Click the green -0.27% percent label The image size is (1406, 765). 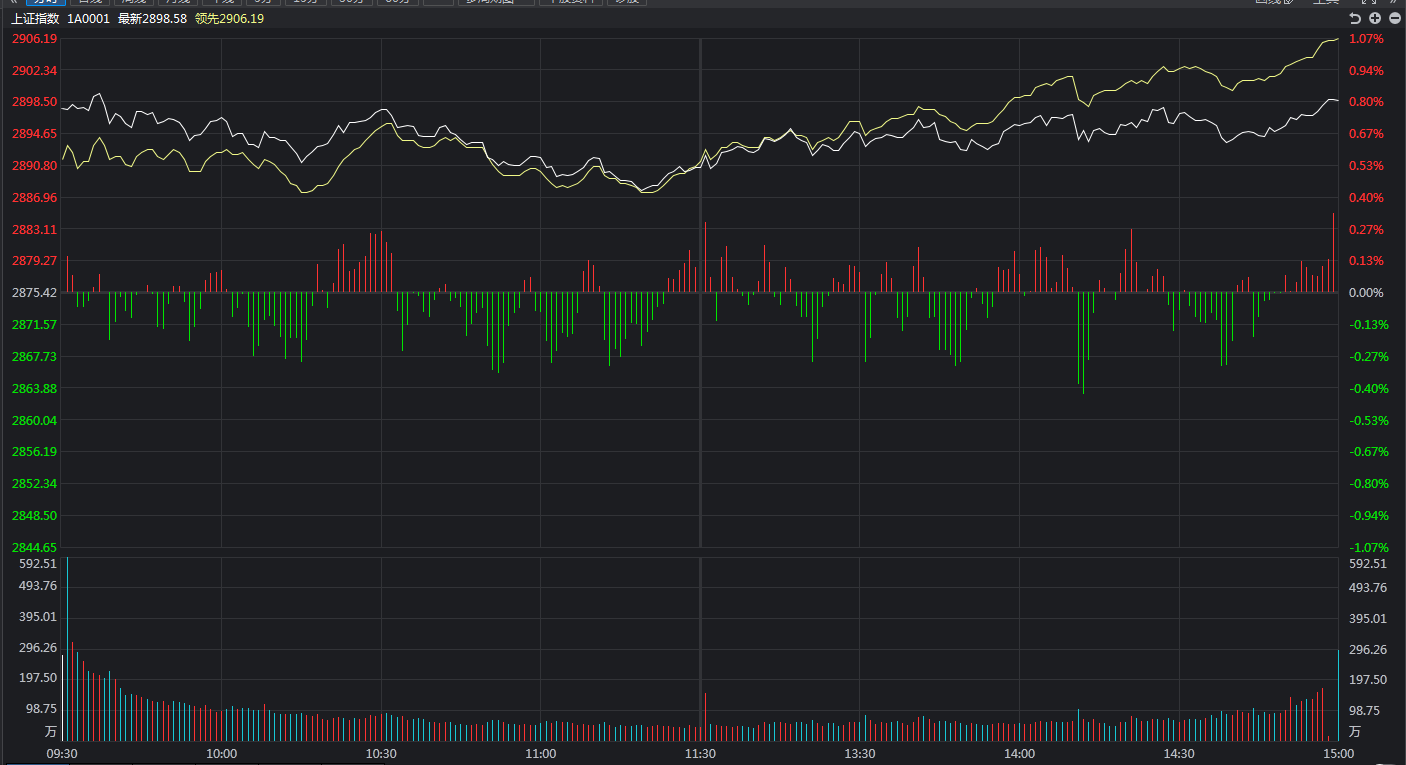[1368, 356]
